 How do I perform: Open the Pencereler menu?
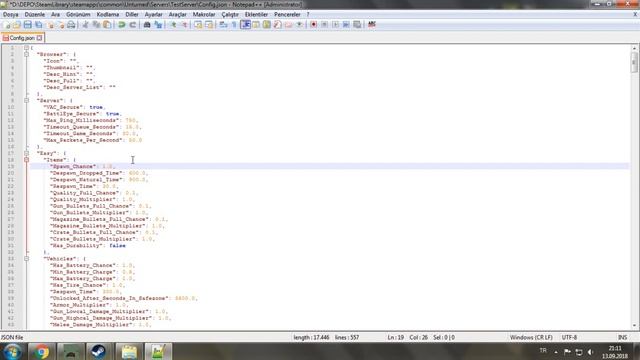(287, 14)
